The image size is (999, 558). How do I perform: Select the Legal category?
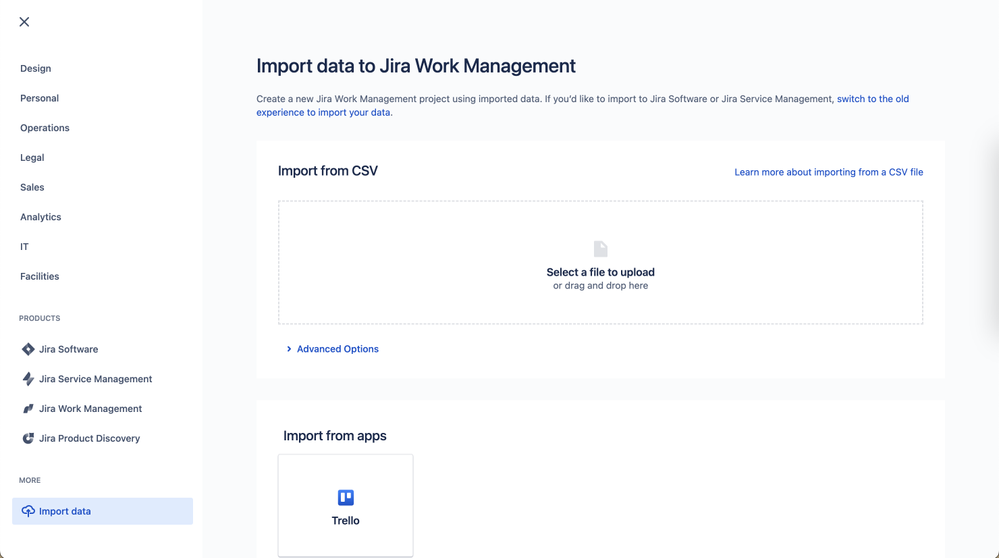click(x=32, y=157)
